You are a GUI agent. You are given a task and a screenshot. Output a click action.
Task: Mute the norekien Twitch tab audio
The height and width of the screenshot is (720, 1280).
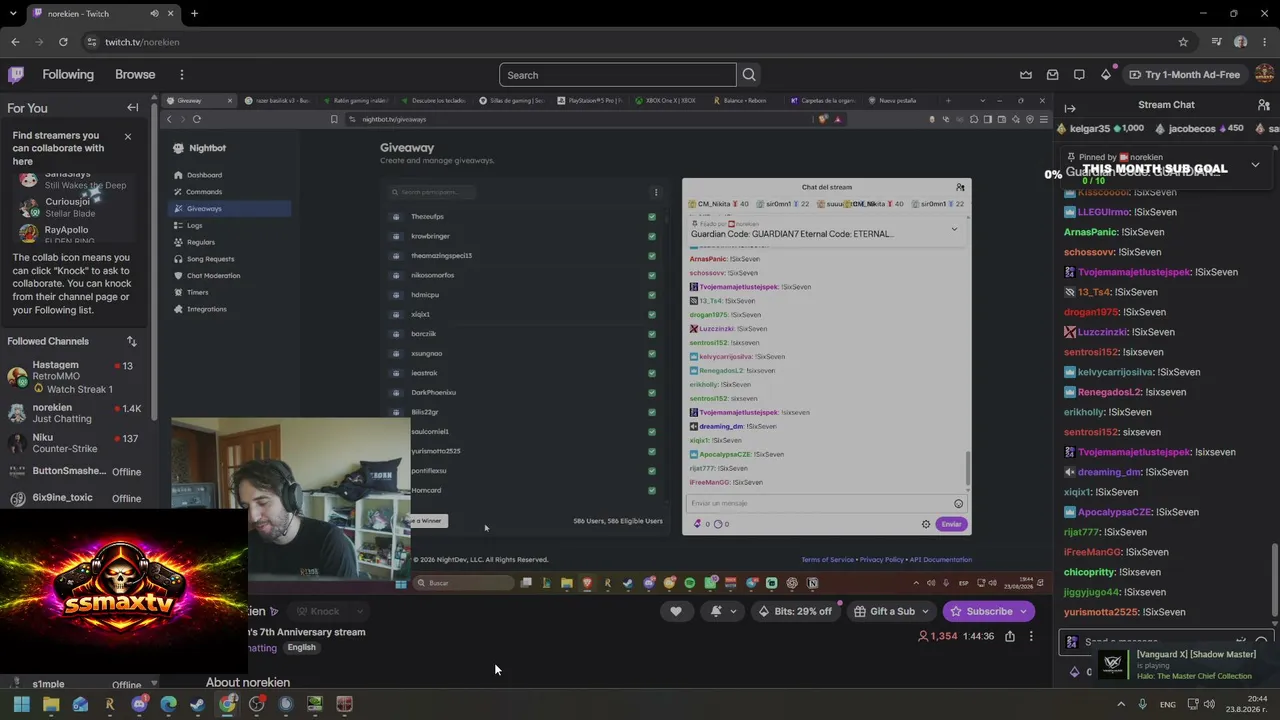click(x=154, y=13)
